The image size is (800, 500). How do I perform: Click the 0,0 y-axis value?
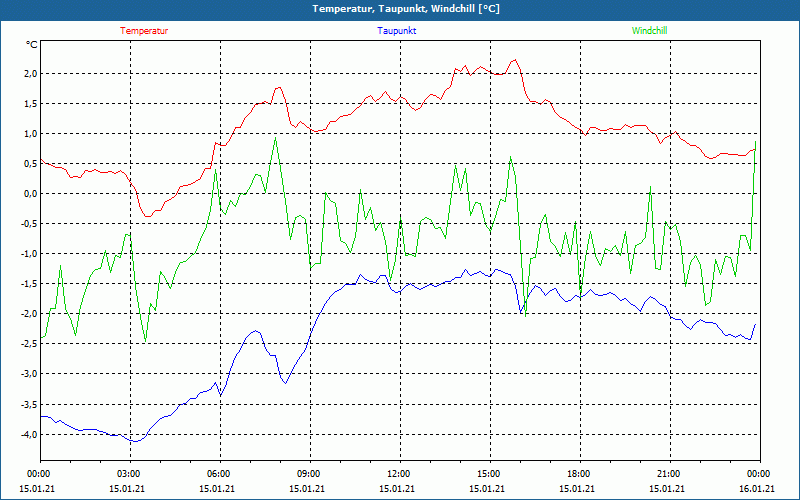(x=31, y=194)
